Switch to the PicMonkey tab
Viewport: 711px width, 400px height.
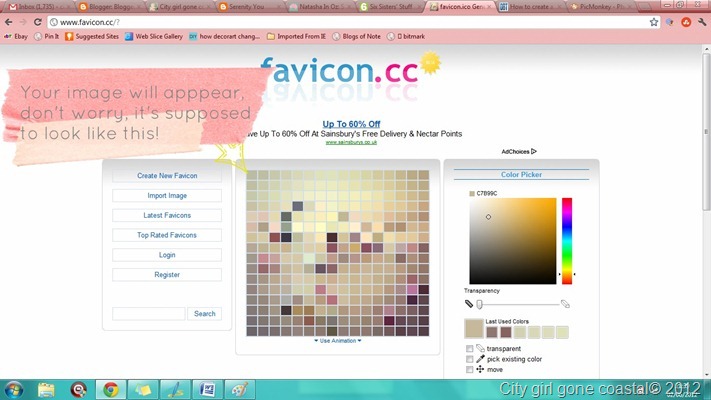tap(599, 7)
